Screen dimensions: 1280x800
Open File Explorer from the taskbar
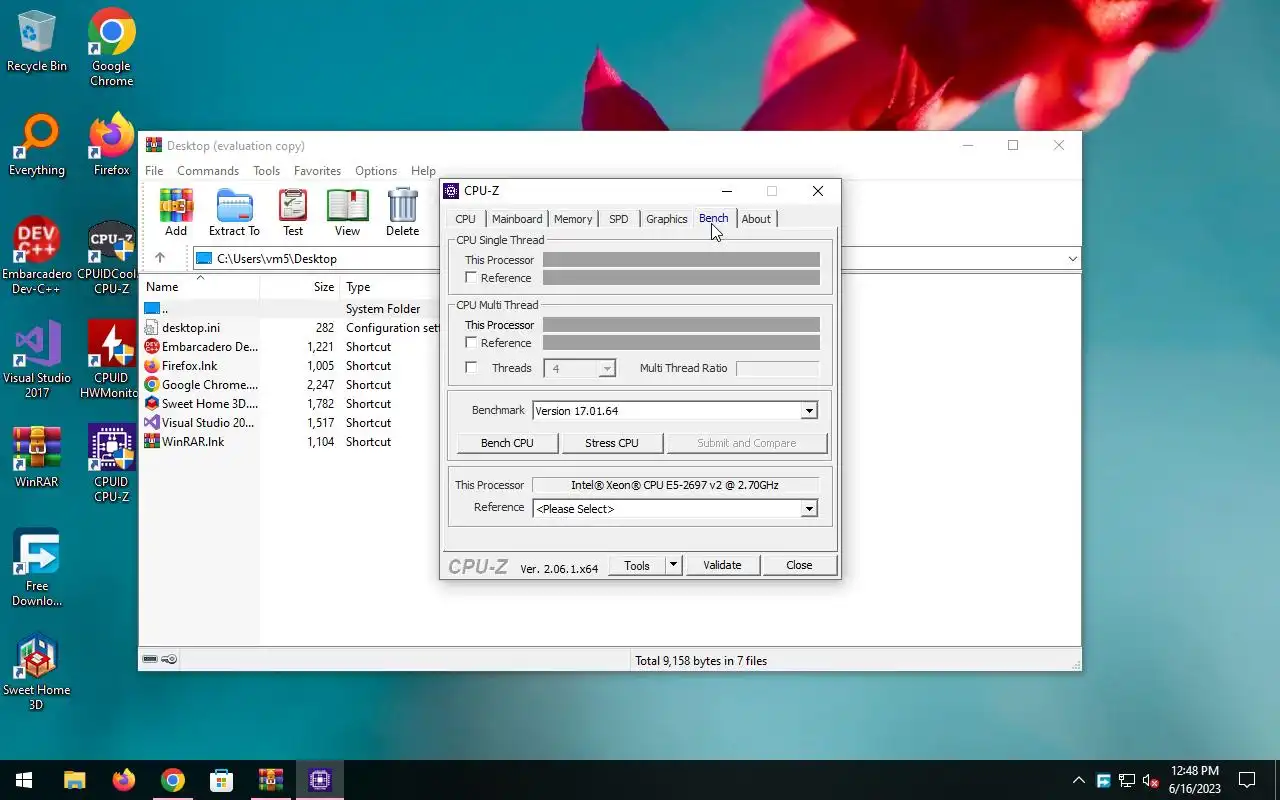(75, 780)
